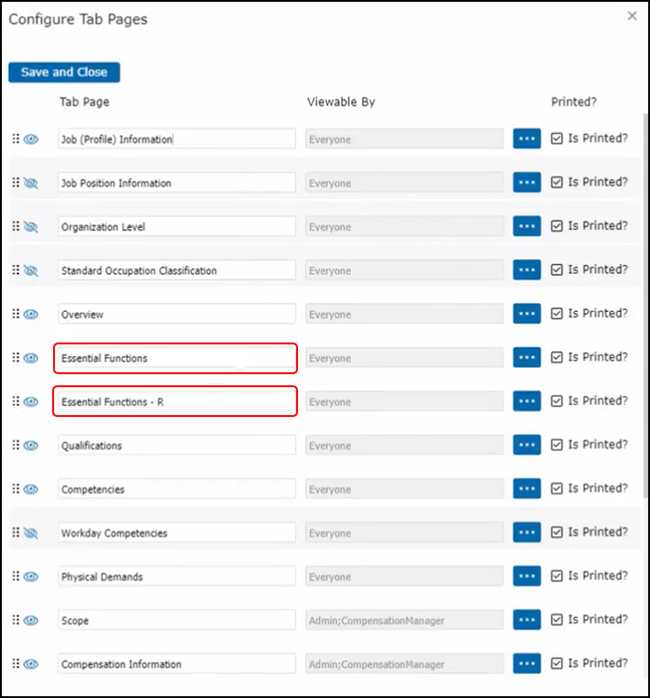Uncheck Is Printed for Qualifications row
Viewport: 650px width, 698px height.
pos(557,445)
